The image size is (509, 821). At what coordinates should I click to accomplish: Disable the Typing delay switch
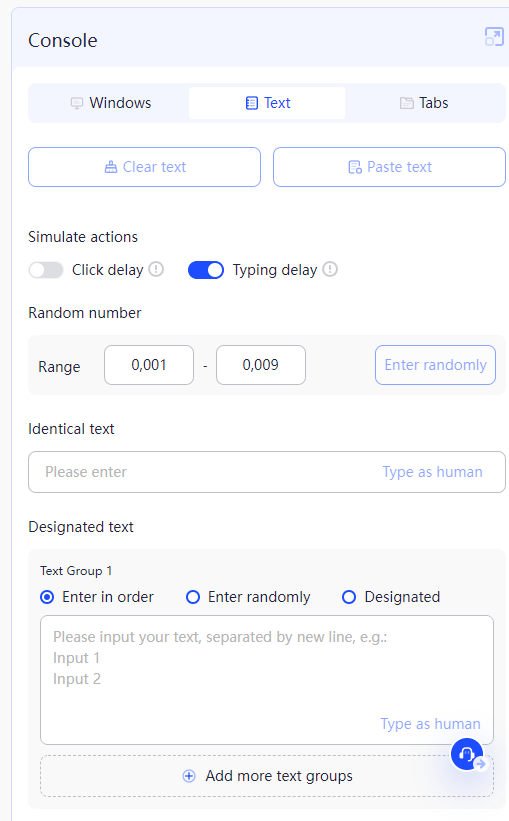click(x=206, y=270)
